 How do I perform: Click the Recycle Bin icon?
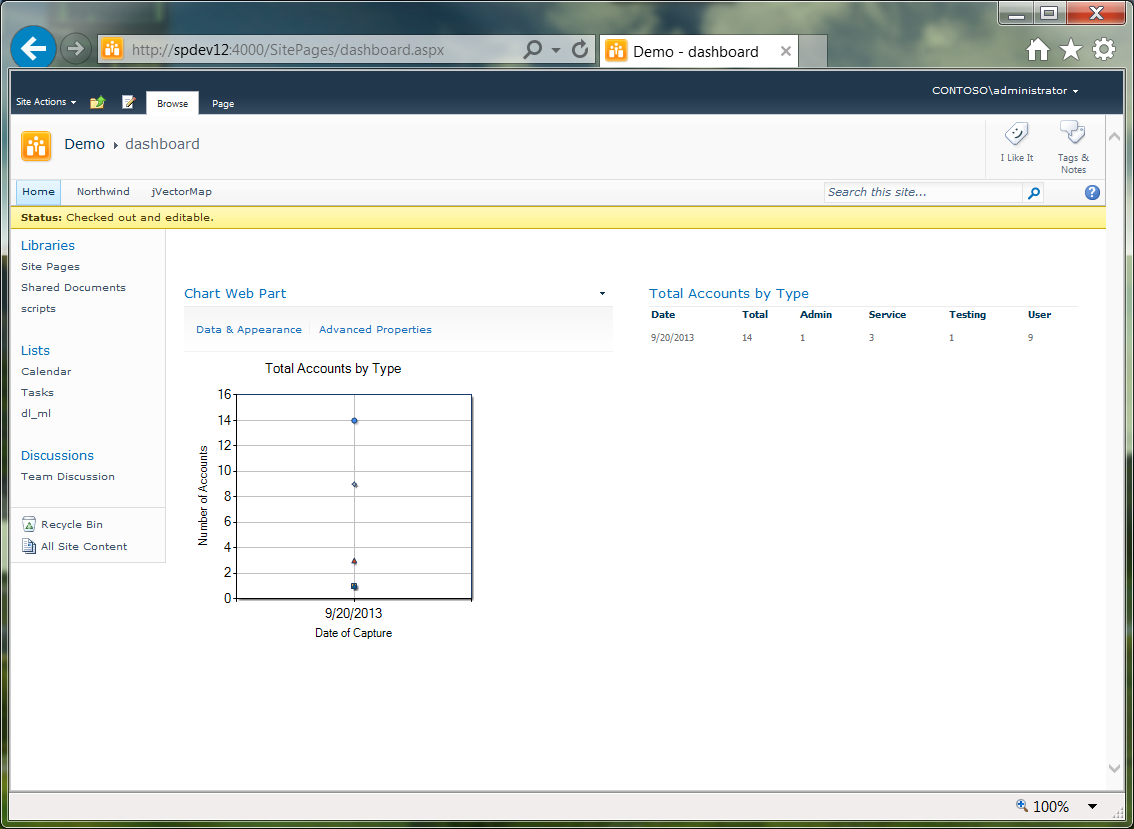click(29, 524)
